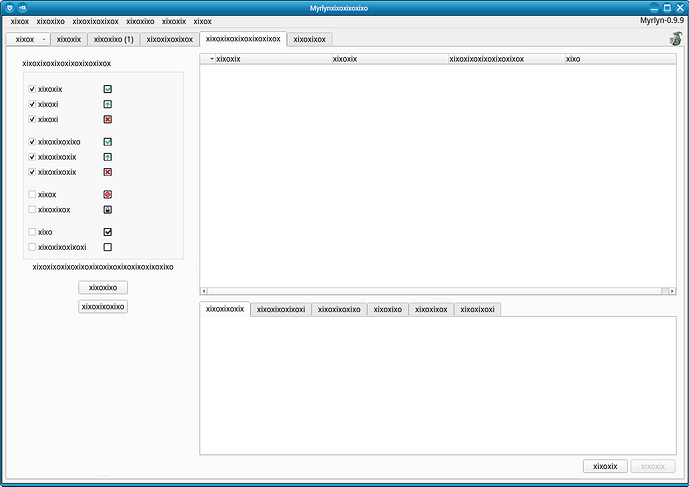The image size is (689, 487).
Task: Click the red X icon in third row
Action: click(107, 119)
